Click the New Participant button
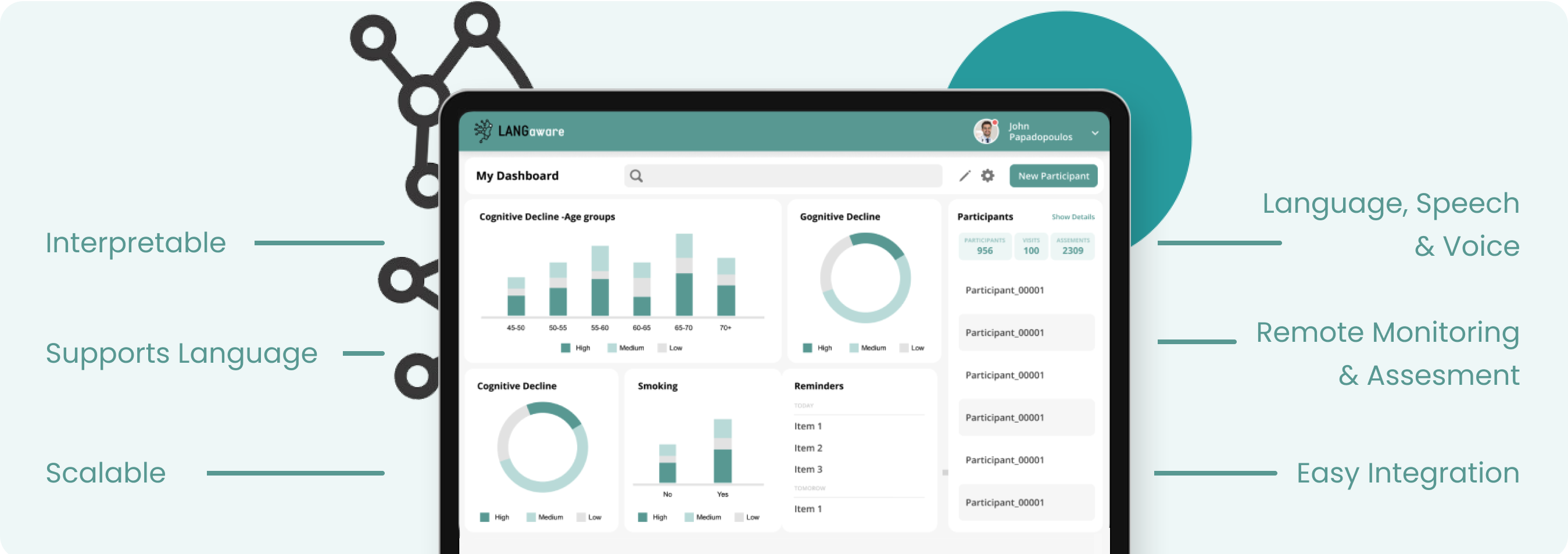Image resolution: width=1568 pixels, height=554 pixels. (x=1053, y=176)
